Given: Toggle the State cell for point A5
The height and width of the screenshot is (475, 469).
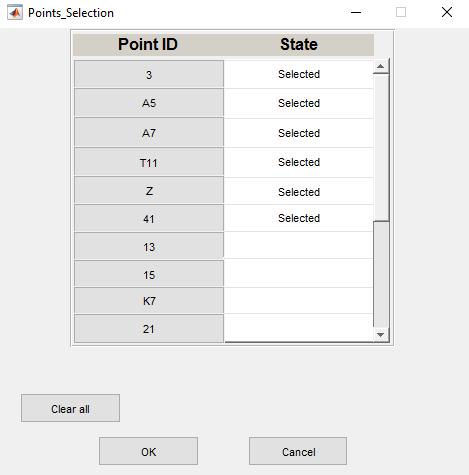Looking at the screenshot, I should point(299,103).
